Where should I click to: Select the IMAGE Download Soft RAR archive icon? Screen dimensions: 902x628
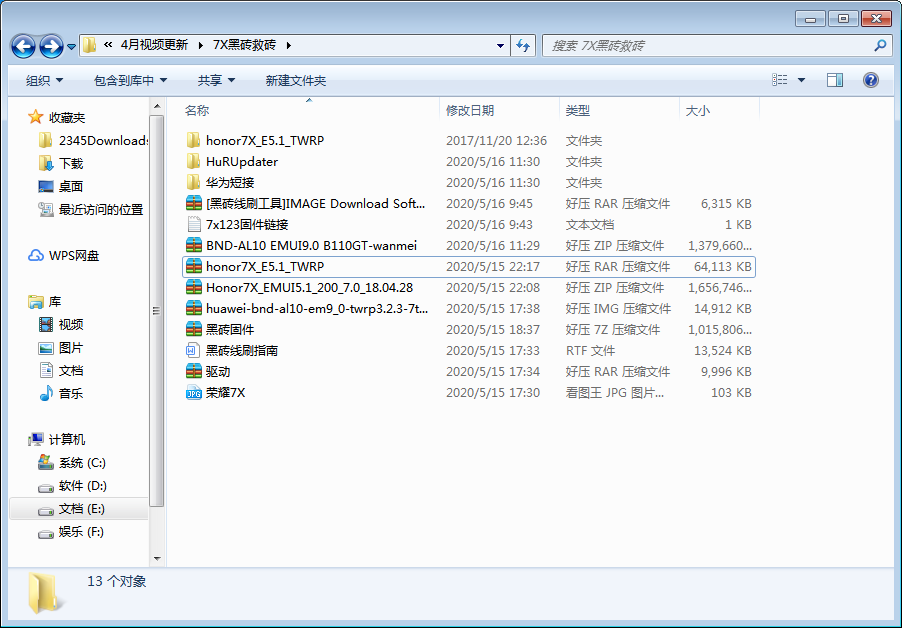[x=194, y=204]
